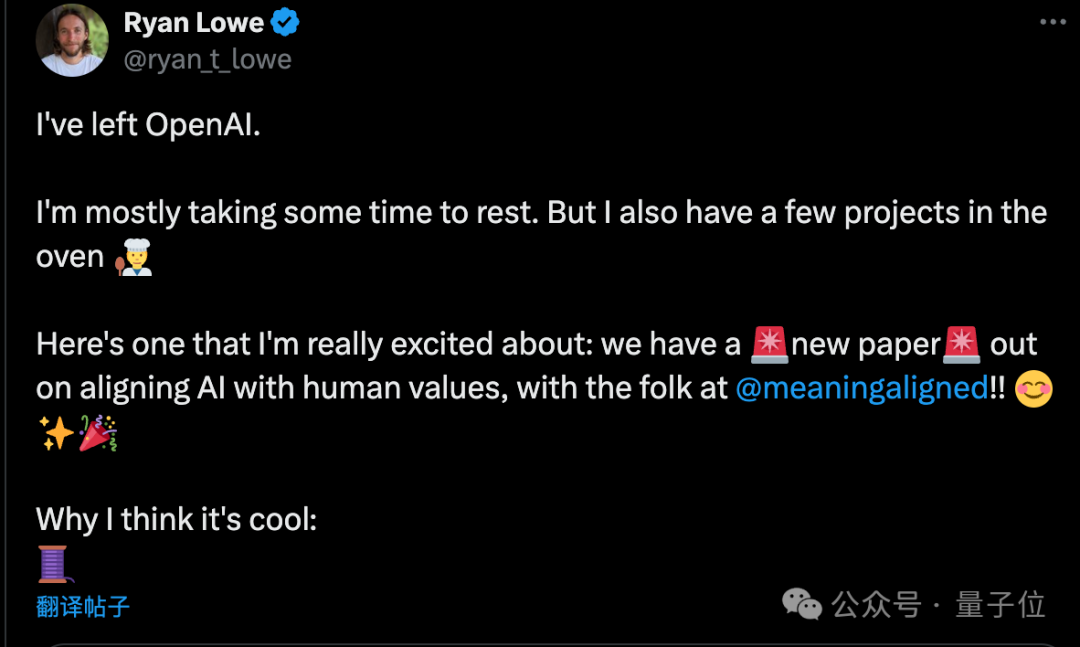Image resolution: width=1080 pixels, height=647 pixels.
Task: Click the 翻译帖子 translate post link
Action: pos(83,606)
